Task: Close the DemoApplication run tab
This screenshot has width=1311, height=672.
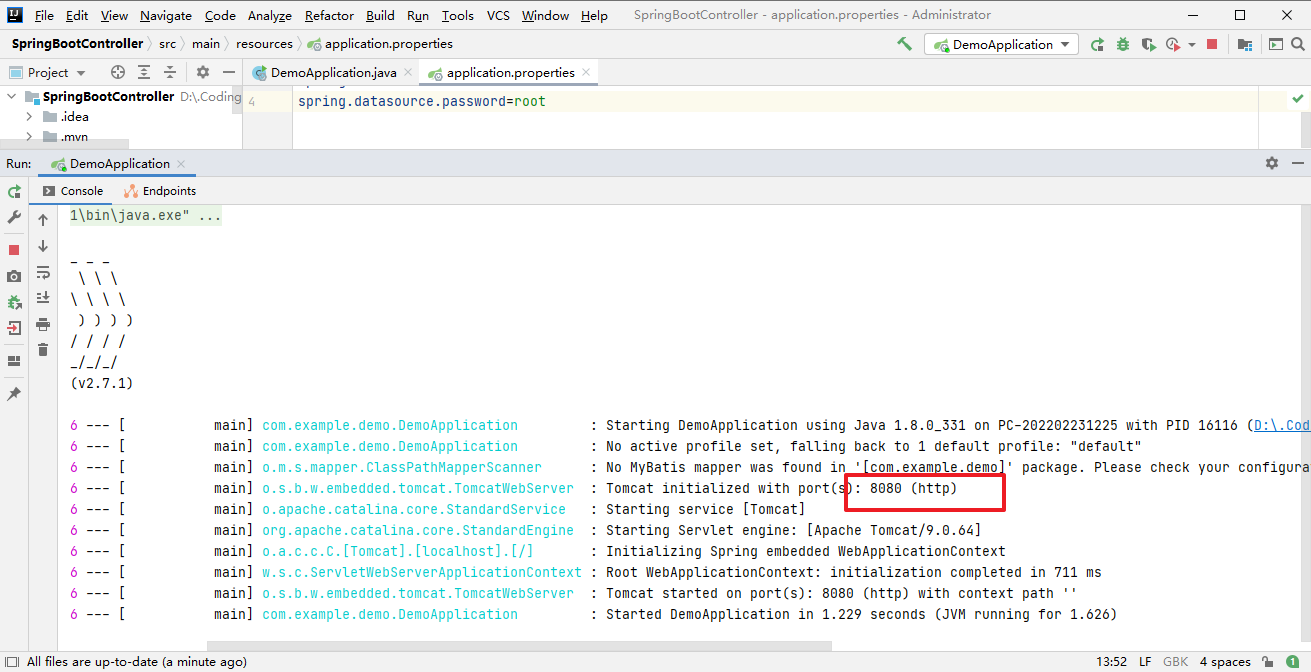Action: (x=180, y=164)
